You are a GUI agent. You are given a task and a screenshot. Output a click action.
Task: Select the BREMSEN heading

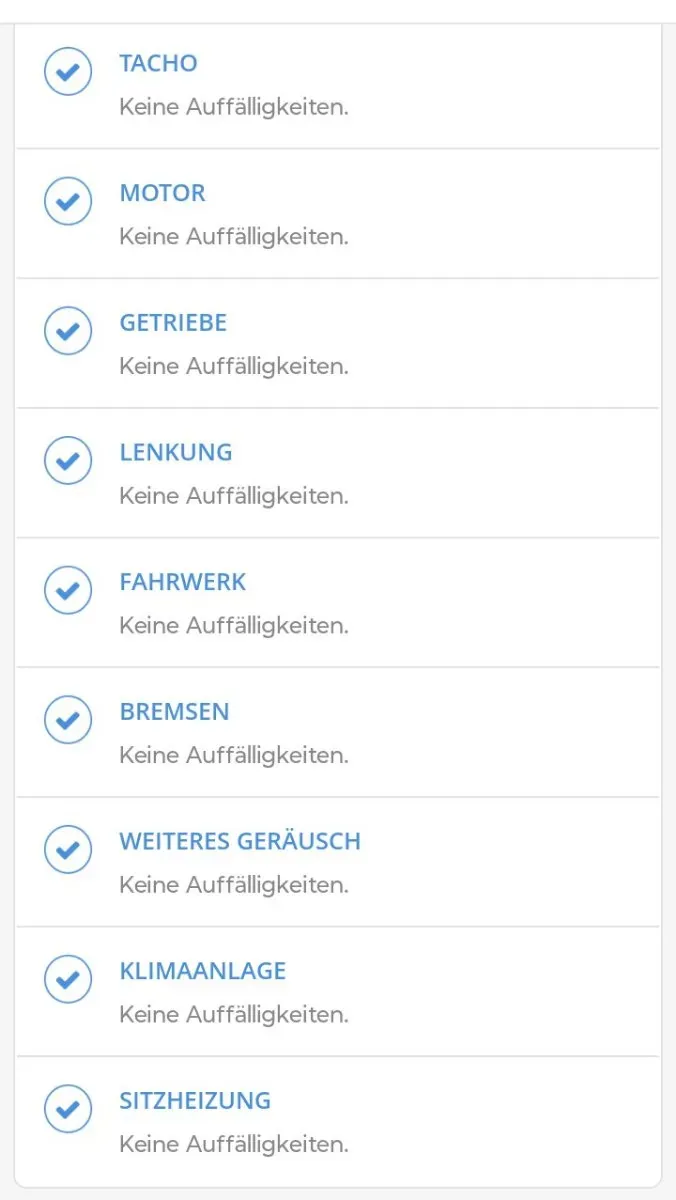(x=174, y=712)
